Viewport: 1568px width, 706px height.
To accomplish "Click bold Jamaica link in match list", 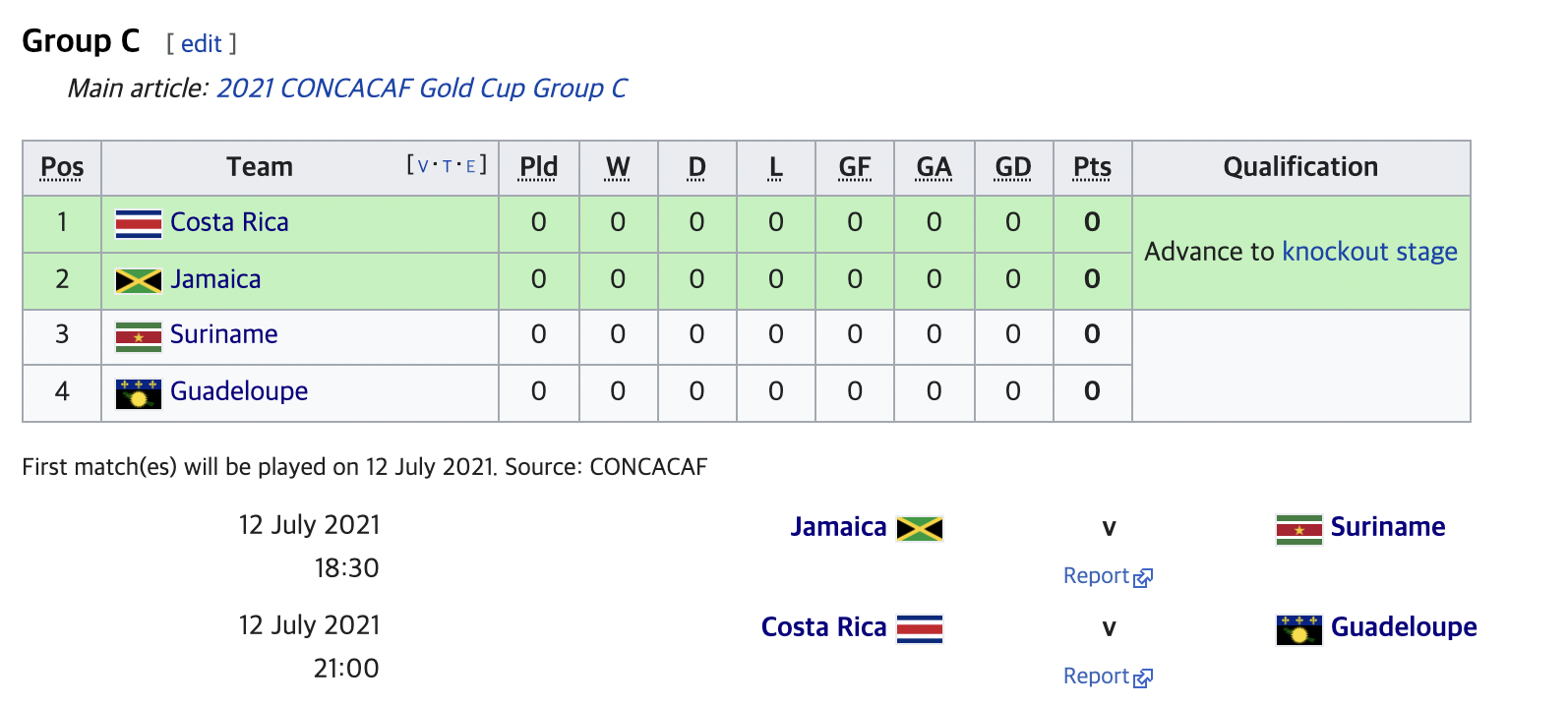I will tap(838, 527).
